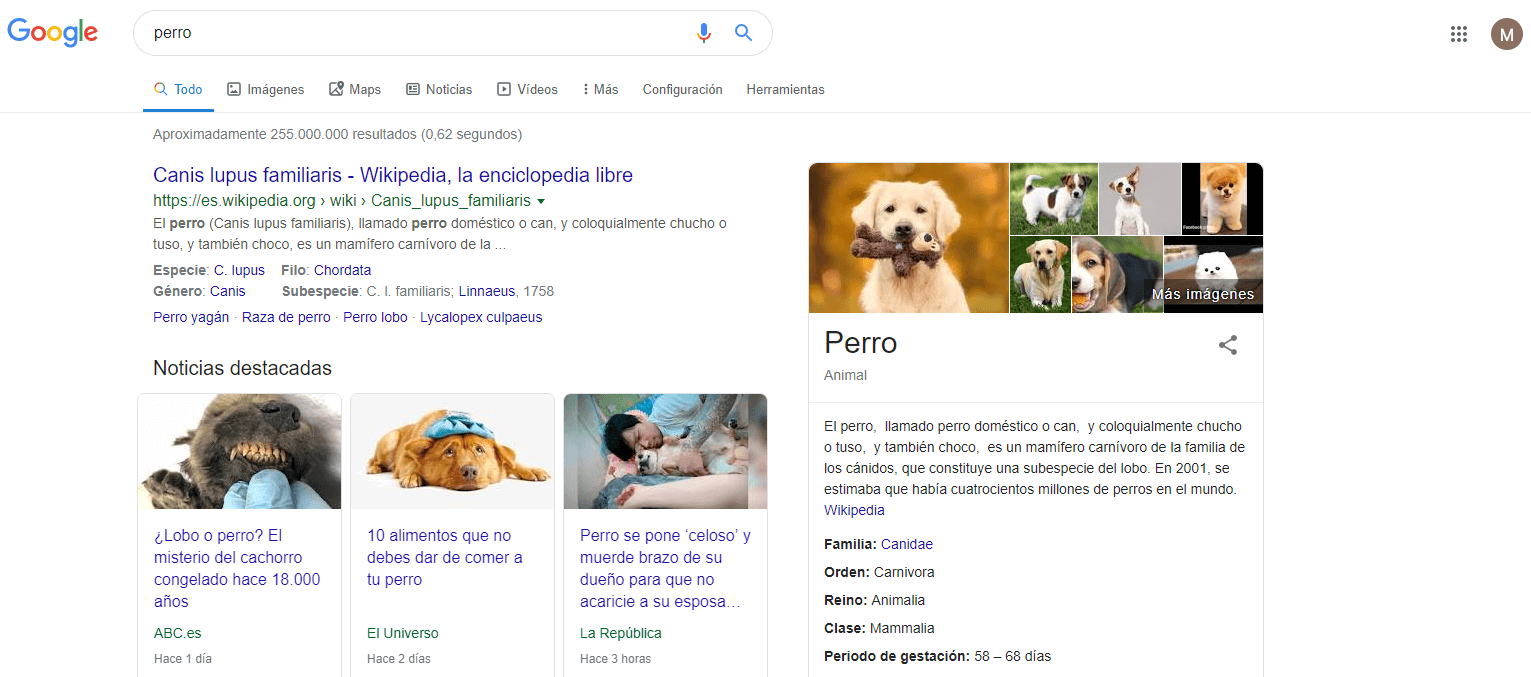
Task: Follow the C. lupus species link
Action: (239, 270)
